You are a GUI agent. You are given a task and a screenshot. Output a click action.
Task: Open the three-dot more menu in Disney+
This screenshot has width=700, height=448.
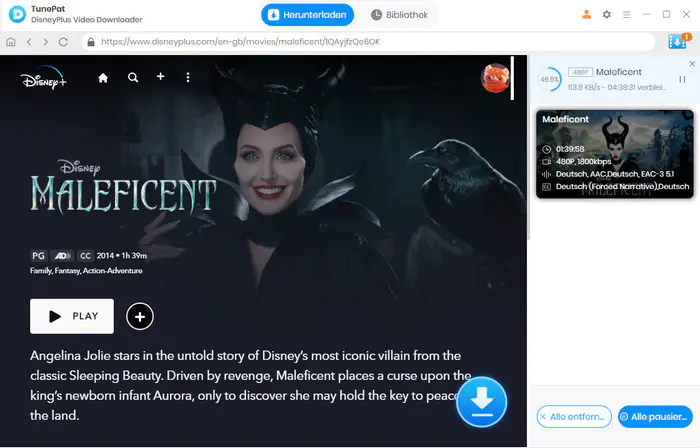pyautogui.click(x=188, y=78)
